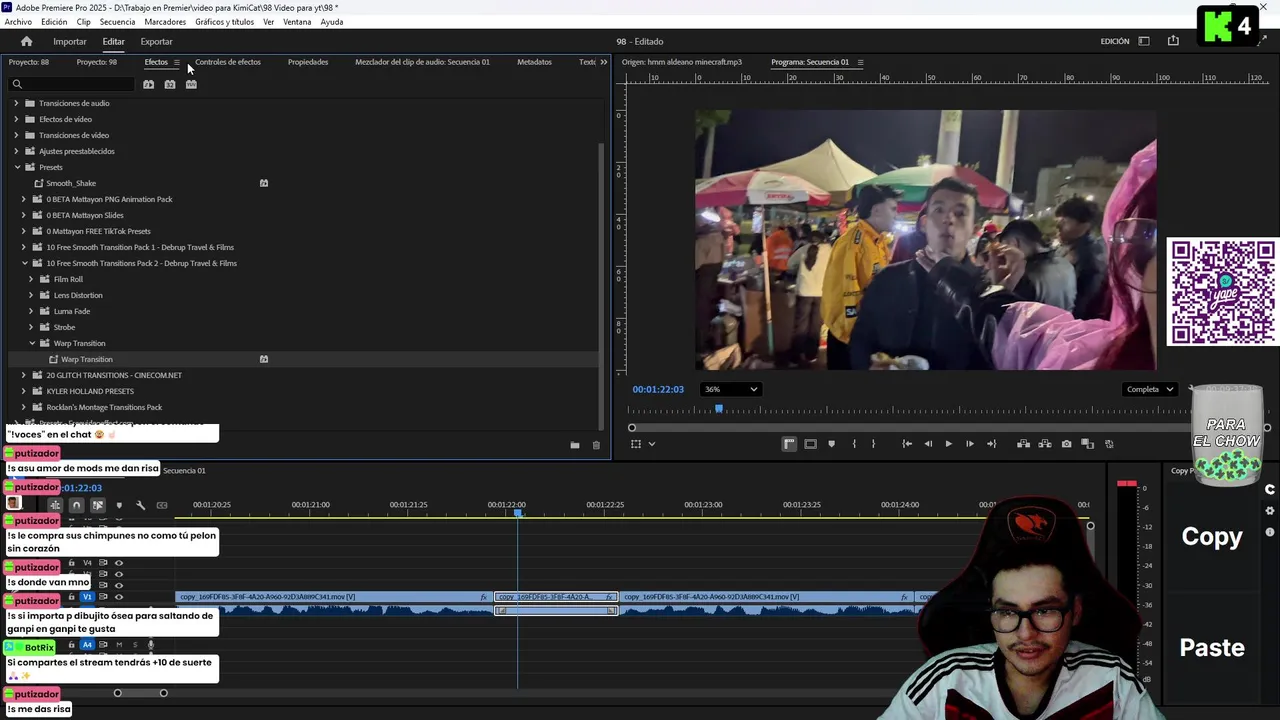Screen dimensions: 1280x720
Task: Step back one frame
Action: (928, 444)
